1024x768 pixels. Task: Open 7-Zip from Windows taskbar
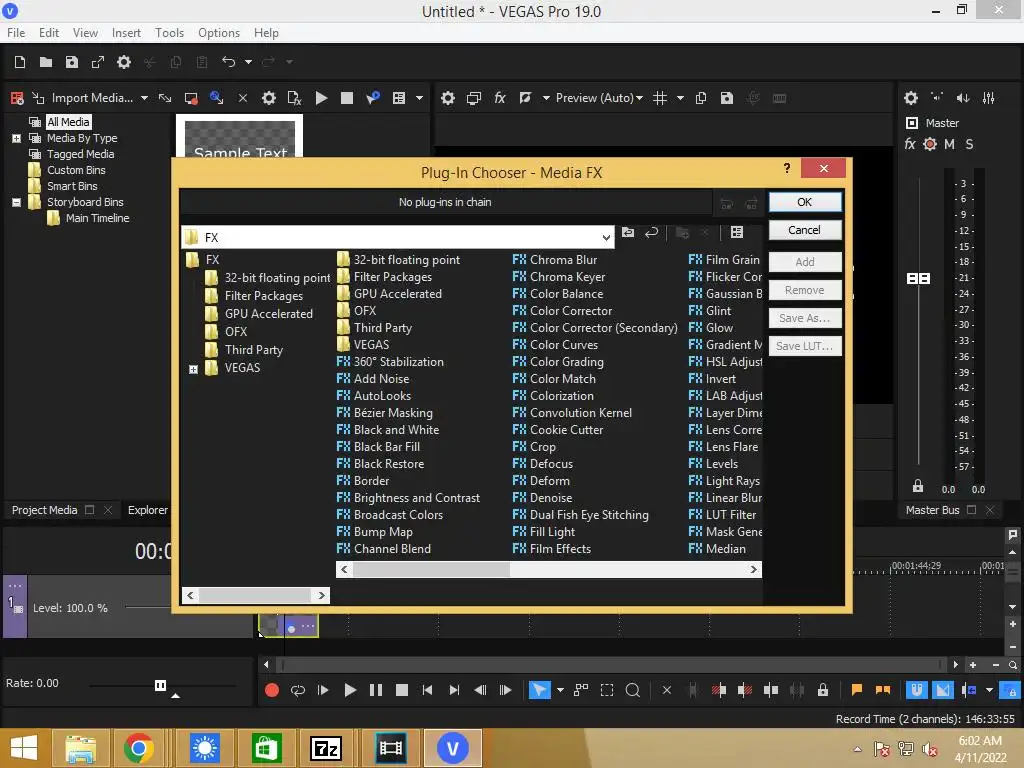[x=326, y=748]
